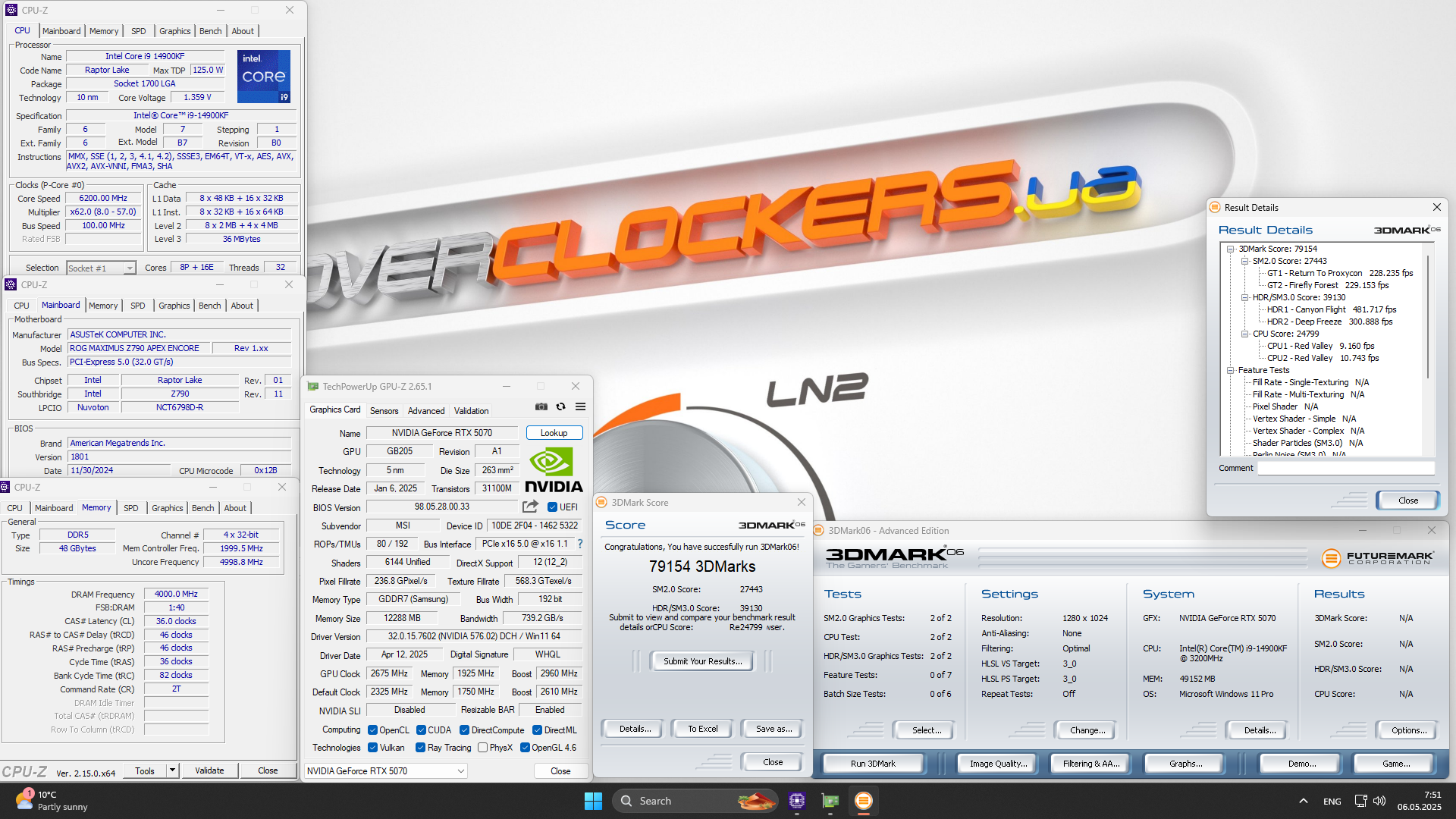The image size is (1456, 819).
Task: Toggle the CUDA checkbox
Action: [421, 730]
